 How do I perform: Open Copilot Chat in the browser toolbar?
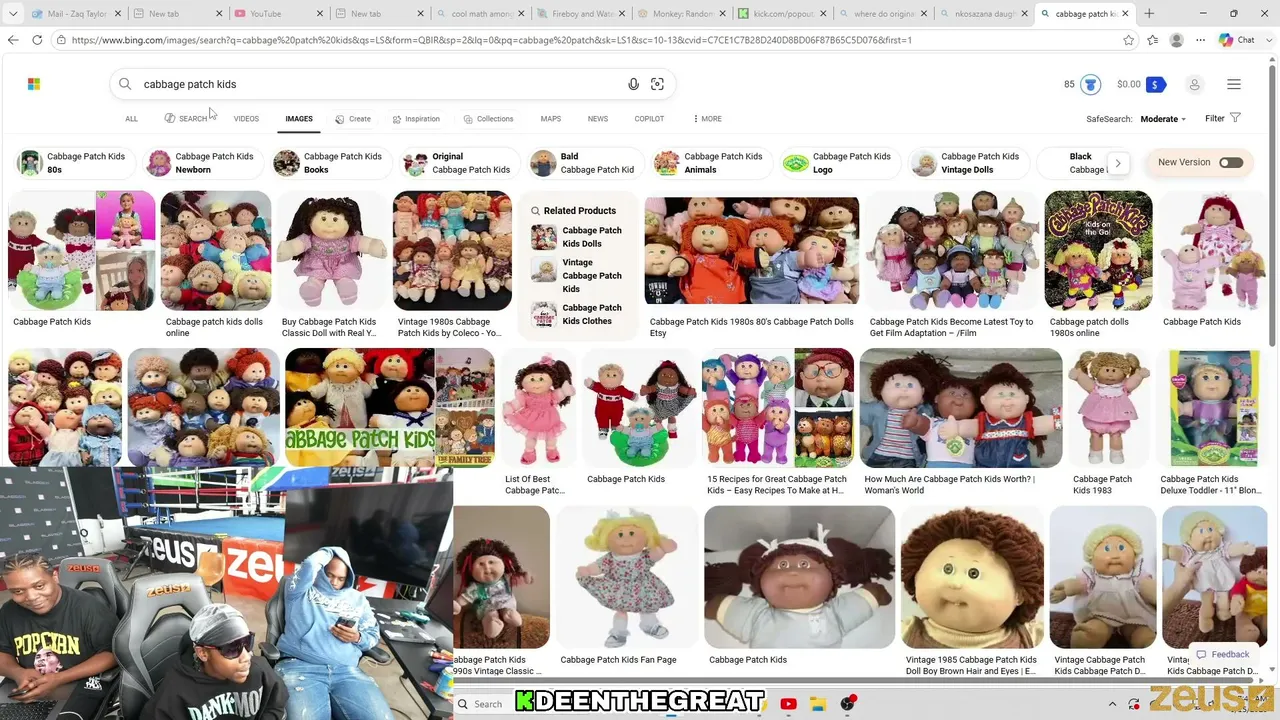pos(1237,40)
